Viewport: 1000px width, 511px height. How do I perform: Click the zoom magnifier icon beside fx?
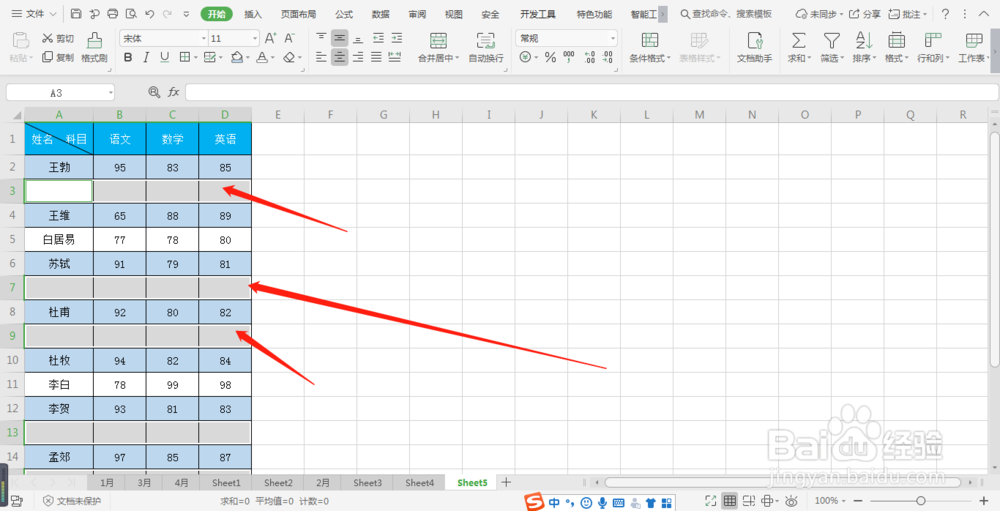tap(154, 93)
